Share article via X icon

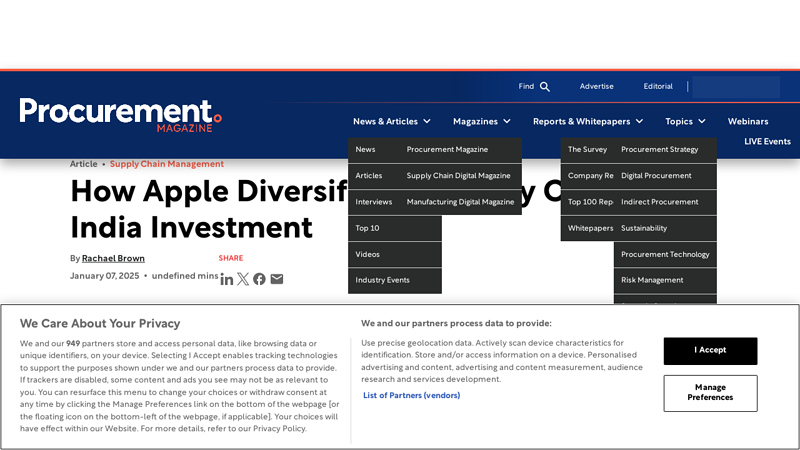click(x=243, y=279)
